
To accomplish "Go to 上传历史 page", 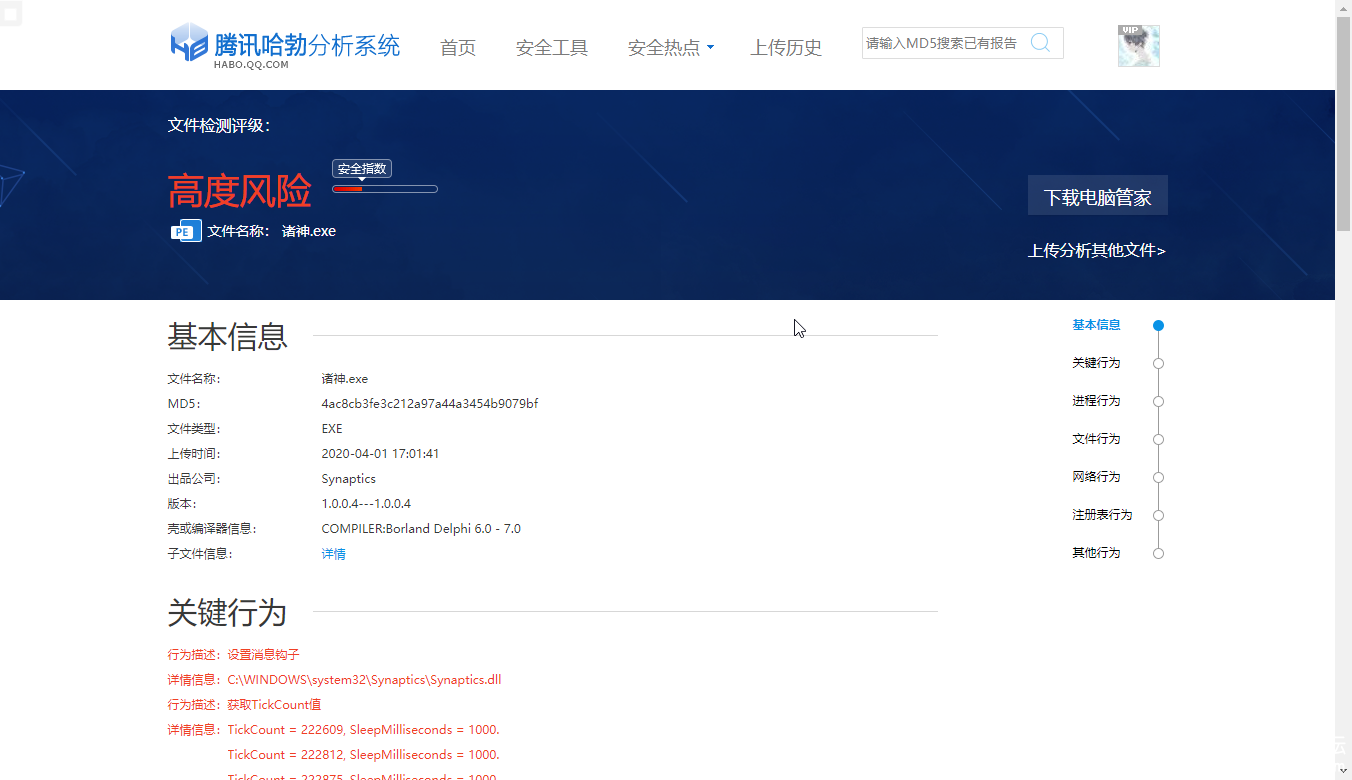I will point(786,47).
